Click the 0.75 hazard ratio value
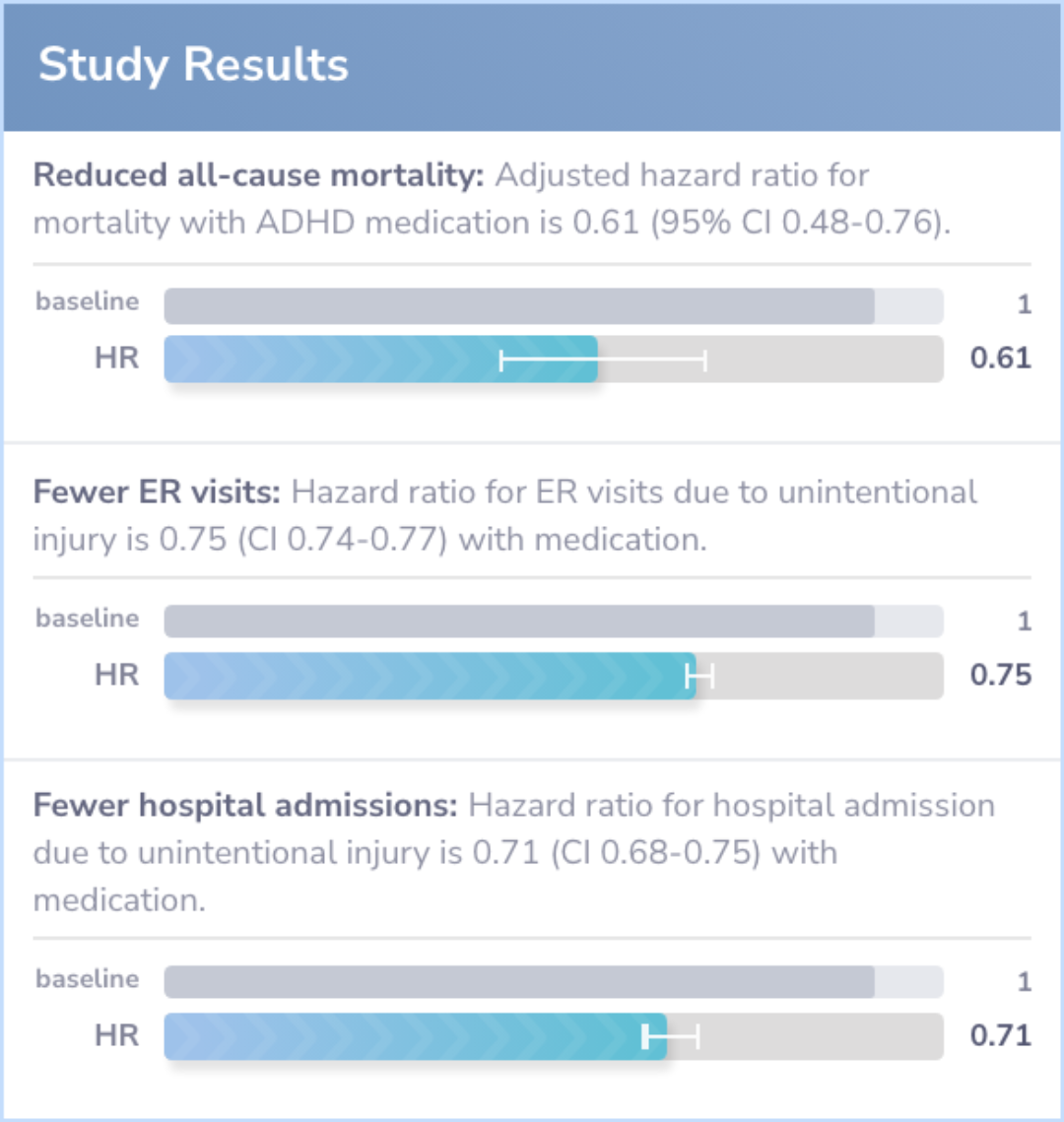Viewport: 1064px width, 1122px height. 1000,675
